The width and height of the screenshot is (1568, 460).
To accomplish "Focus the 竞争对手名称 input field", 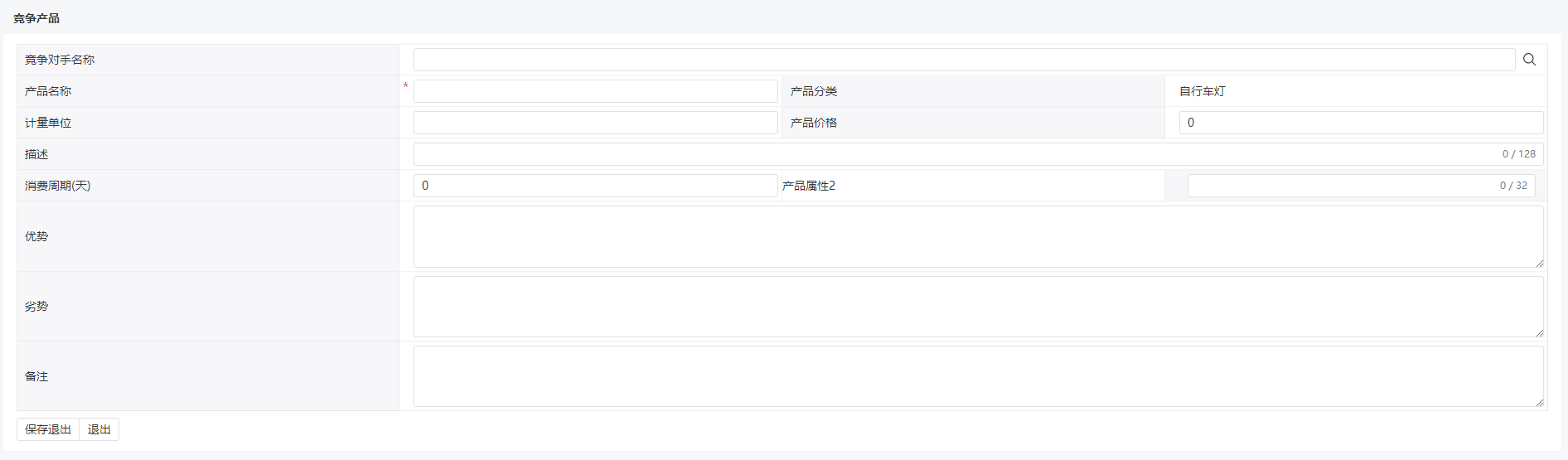I will 964,60.
